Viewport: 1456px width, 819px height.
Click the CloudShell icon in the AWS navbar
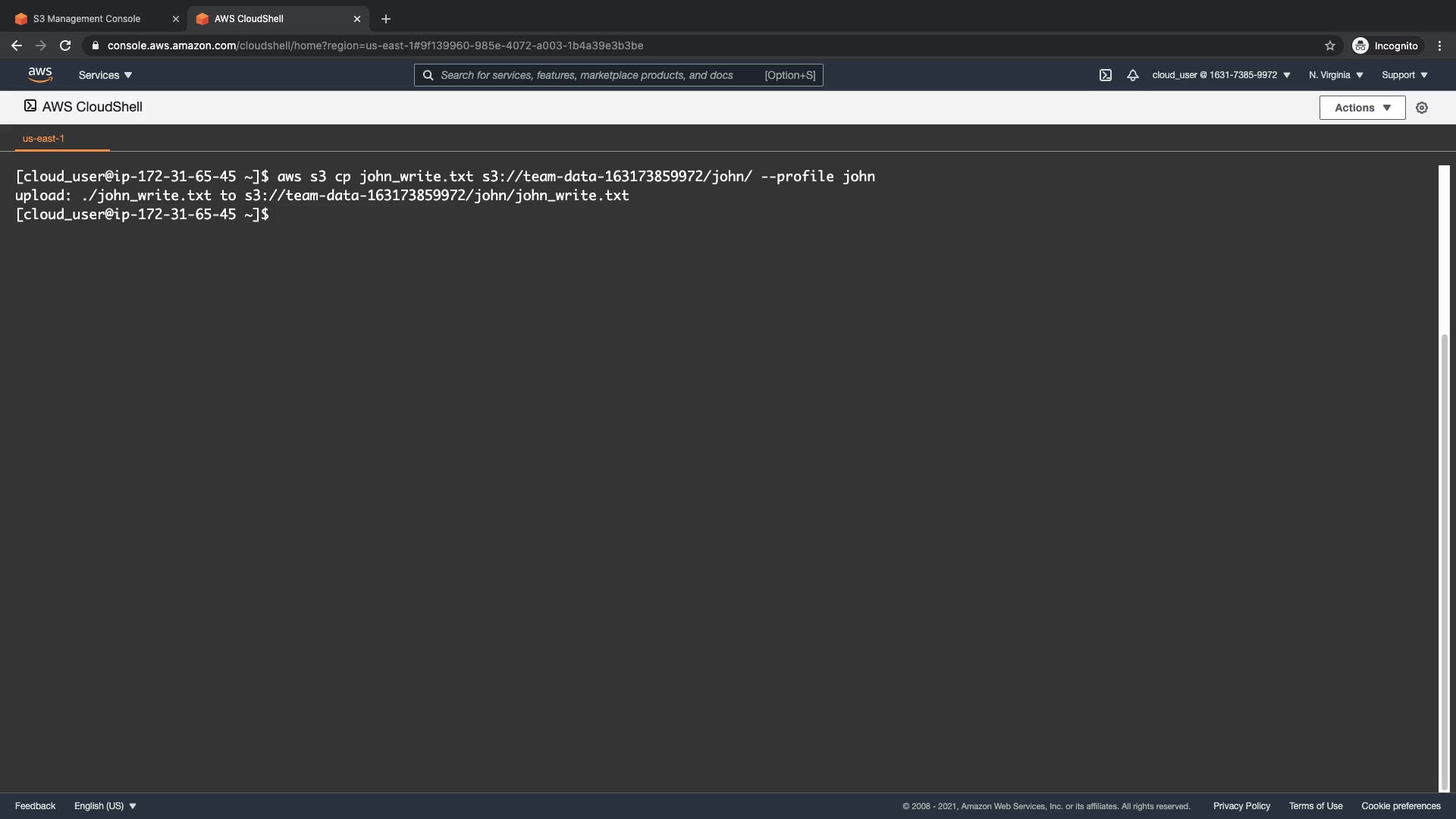pos(1106,75)
